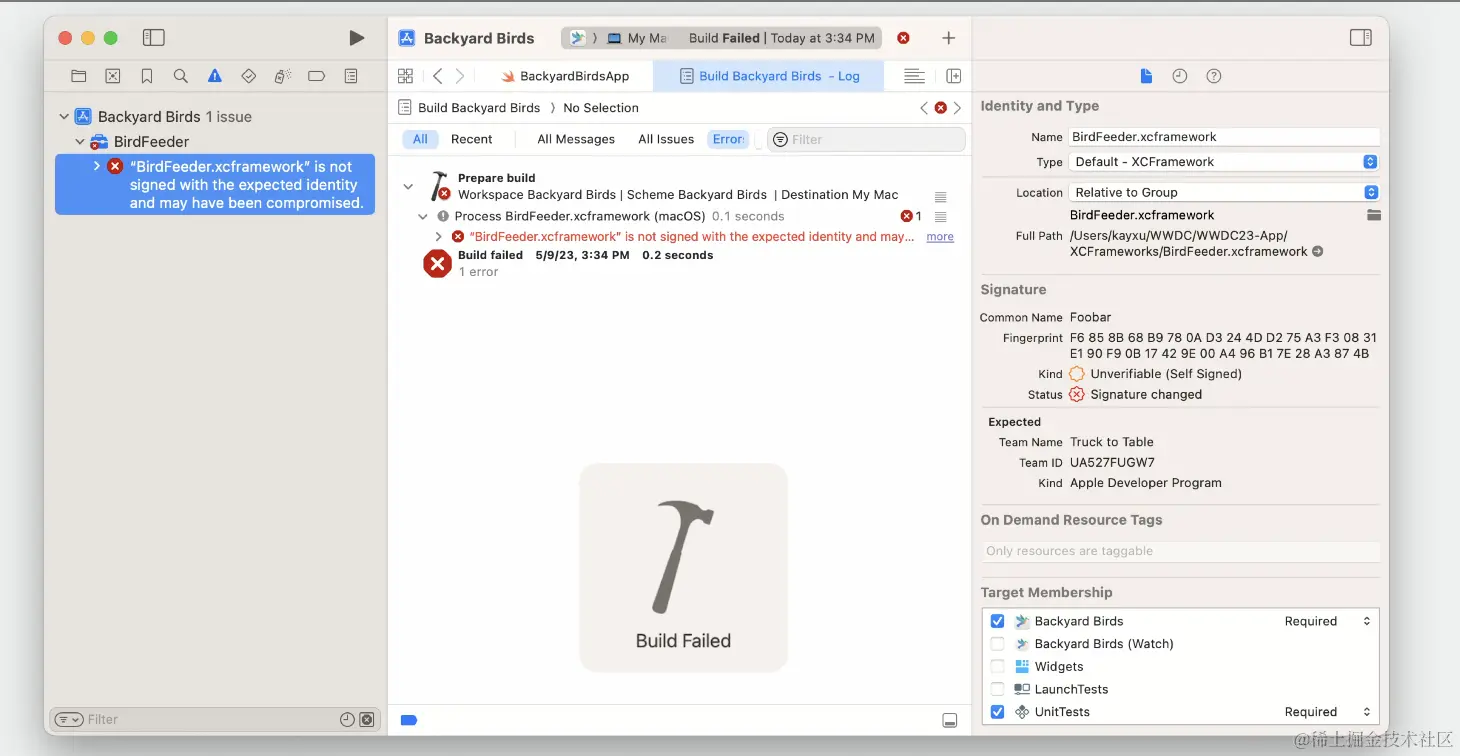The image size is (1460, 756).
Task: Show All Messages in build log
Action: click(576, 139)
